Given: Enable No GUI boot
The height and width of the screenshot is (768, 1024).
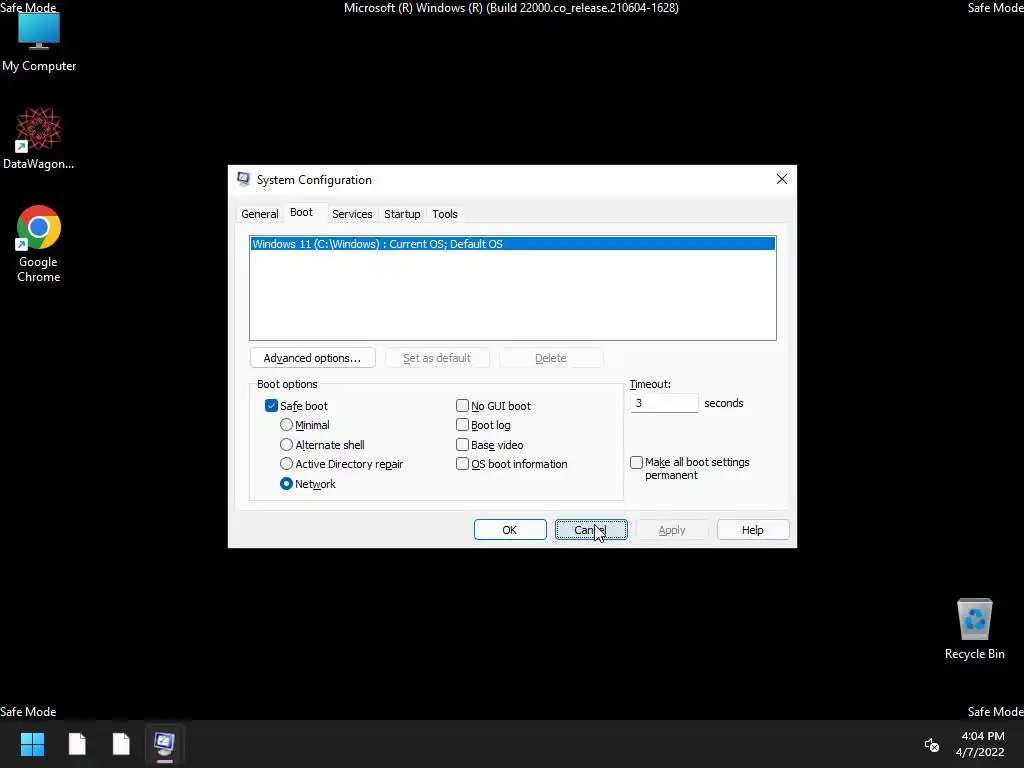Looking at the screenshot, I should pos(462,406).
